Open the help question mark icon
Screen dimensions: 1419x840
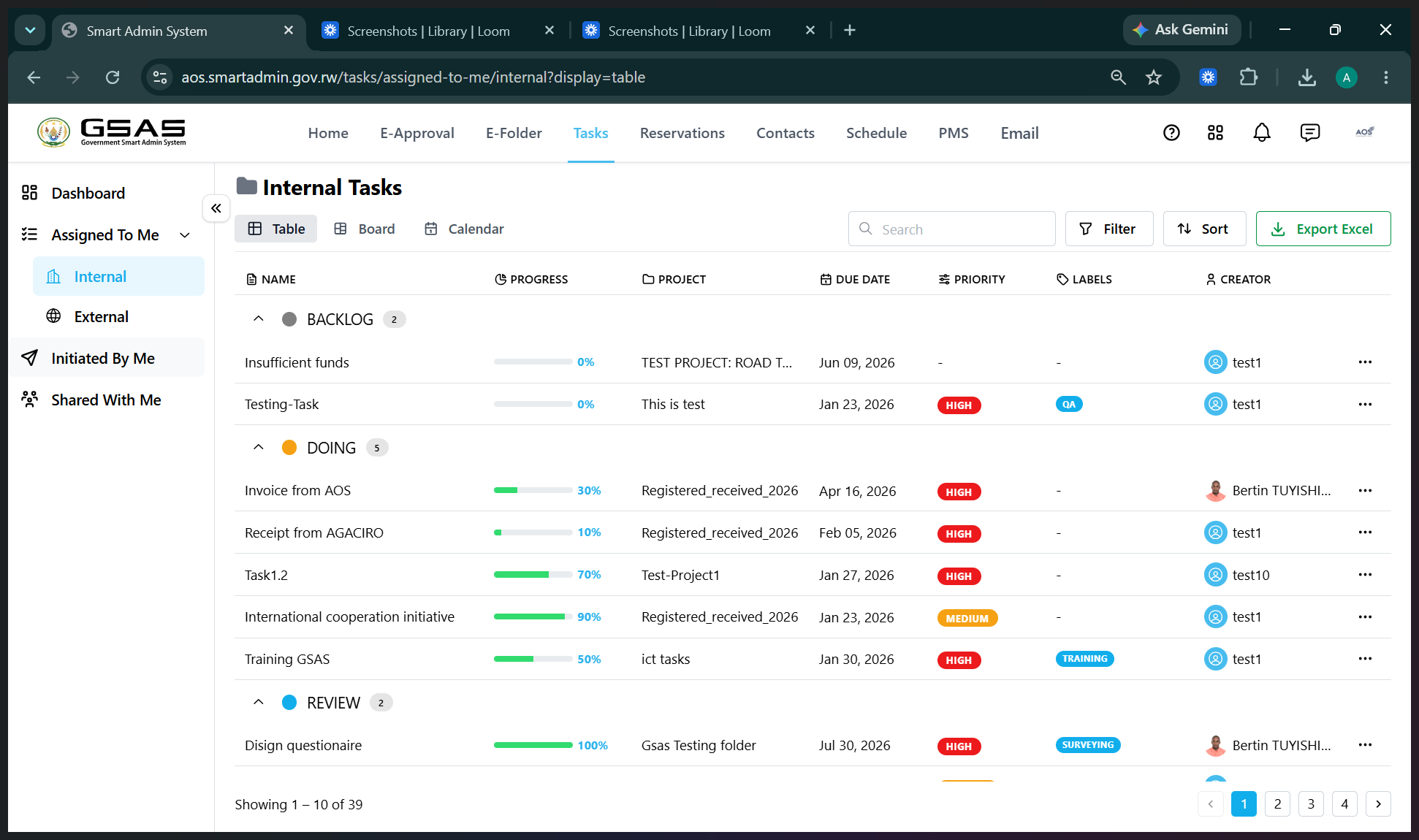coord(1171,132)
